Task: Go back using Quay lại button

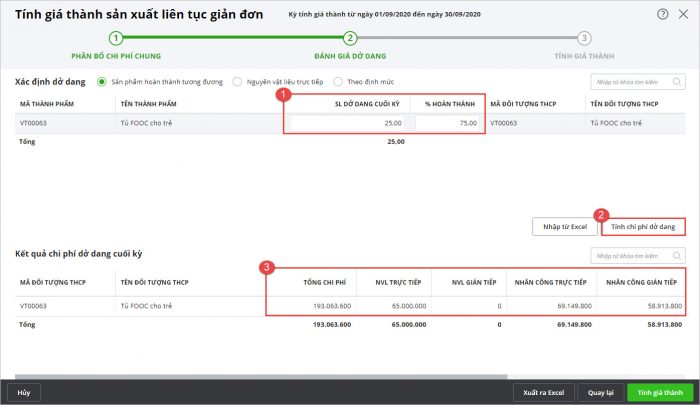Action: click(x=600, y=392)
